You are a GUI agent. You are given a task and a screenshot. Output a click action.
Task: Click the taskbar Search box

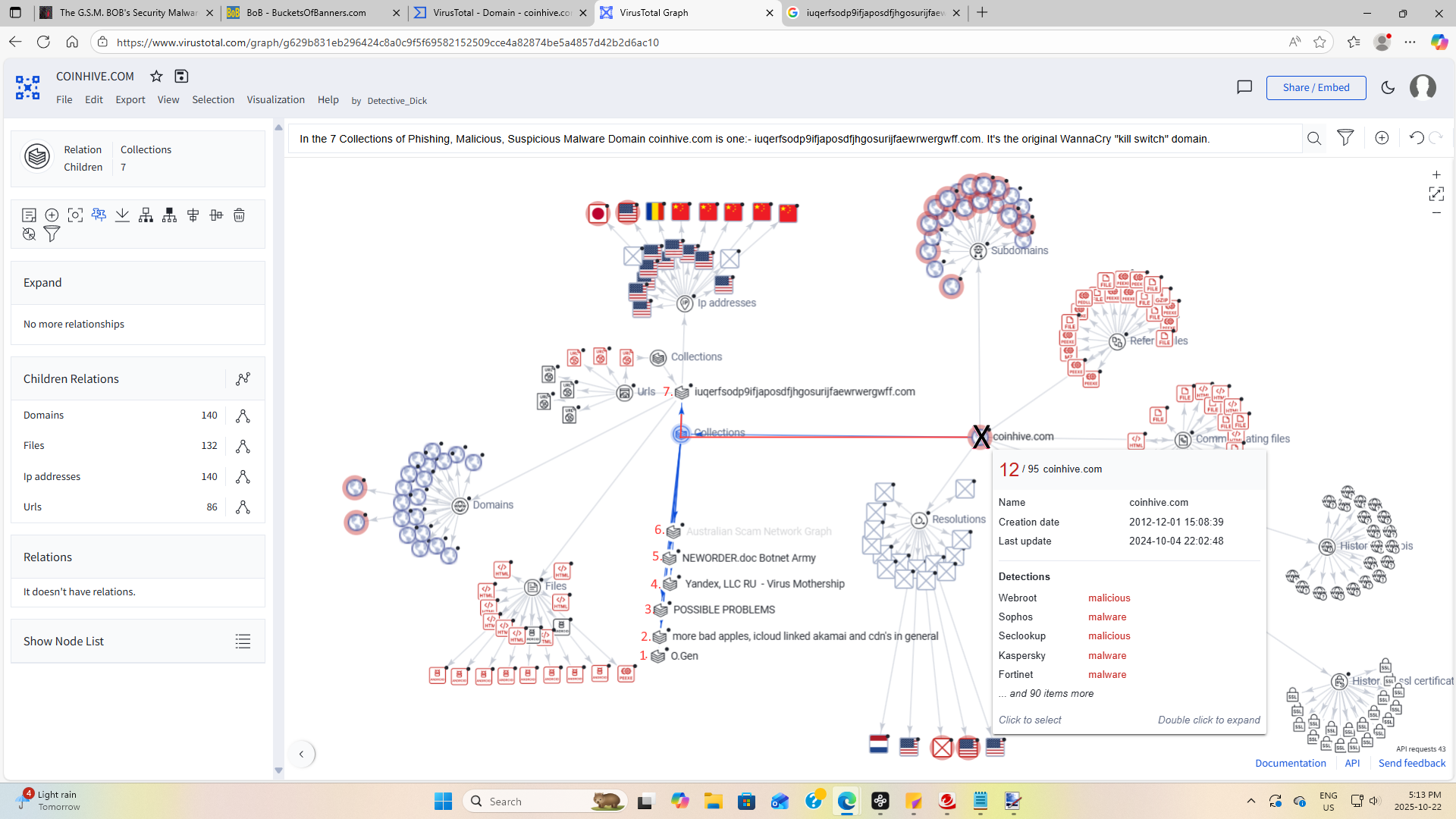(x=546, y=802)
